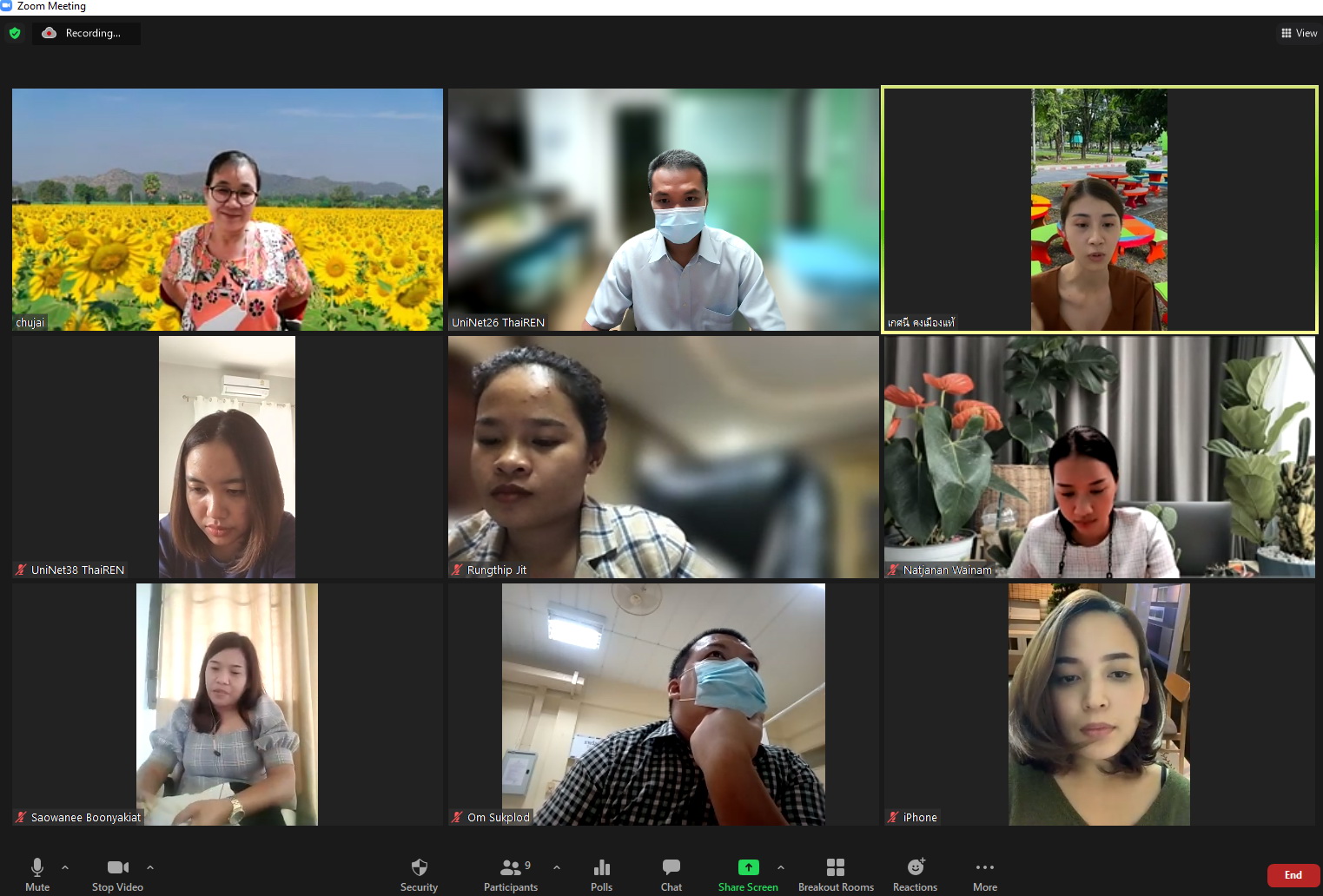Expand the Participants options arrow
Image resolution: width=1323 pixels, height=896 pixels.
pyautogui.click(x=557, y=867)
